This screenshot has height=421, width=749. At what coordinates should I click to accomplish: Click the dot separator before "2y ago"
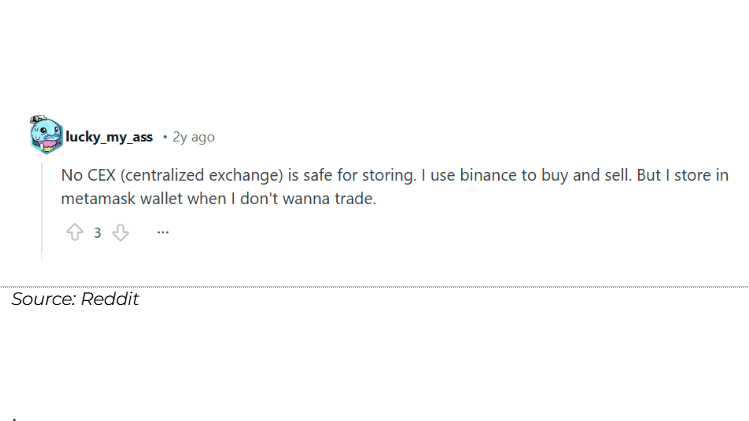(164, 137)
